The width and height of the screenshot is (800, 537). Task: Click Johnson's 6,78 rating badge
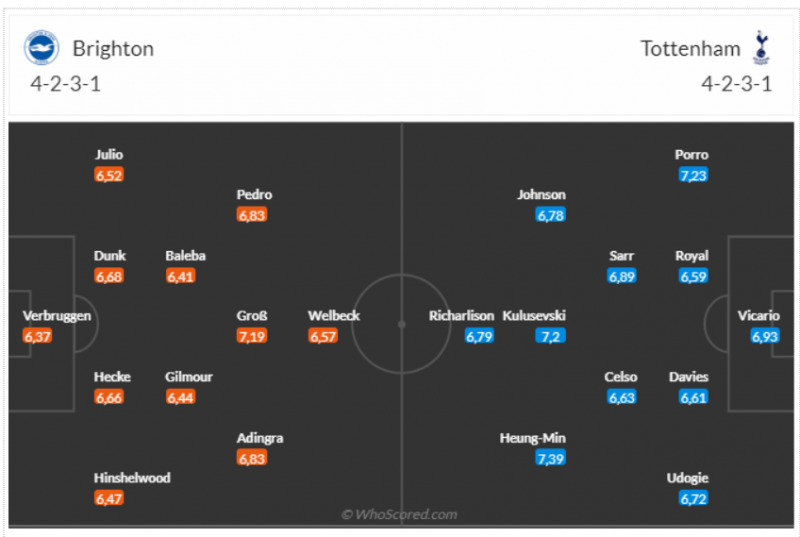coord(551,215)
